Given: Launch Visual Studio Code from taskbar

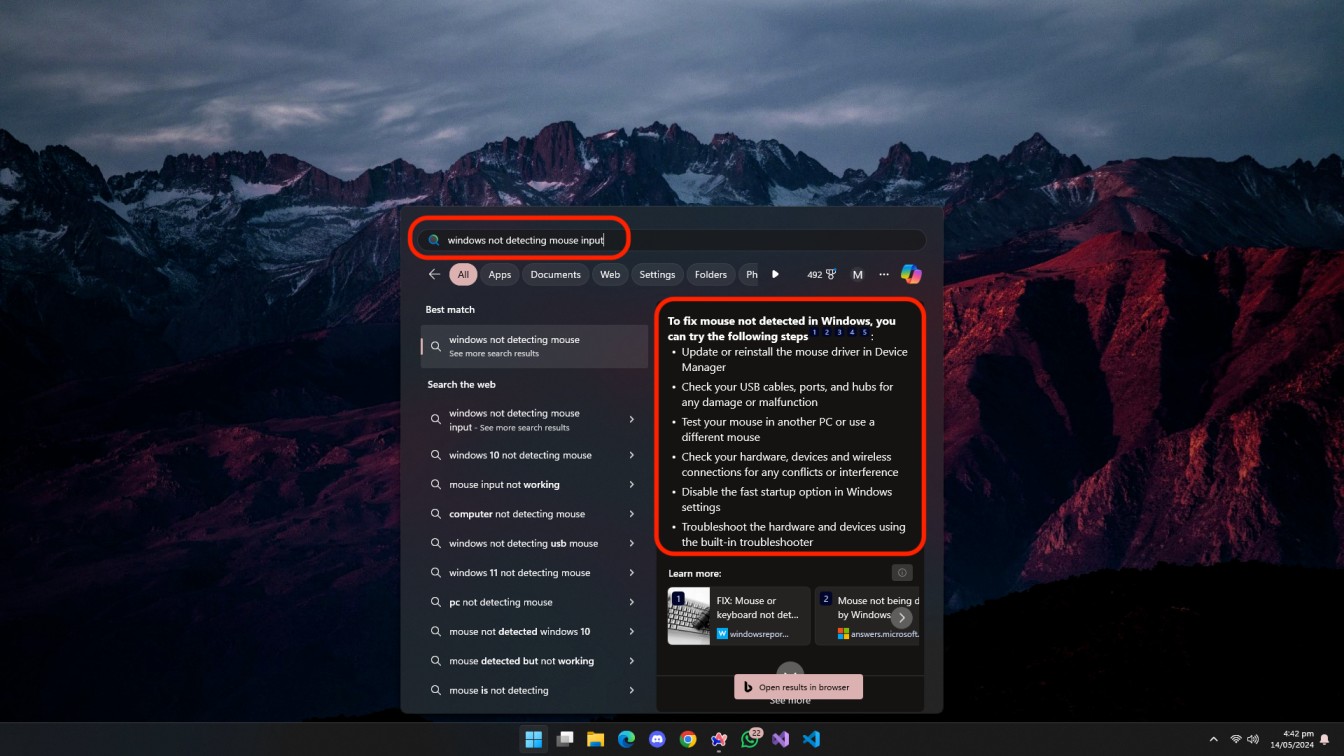Looking at the screenshot, I should coord(811,739).
